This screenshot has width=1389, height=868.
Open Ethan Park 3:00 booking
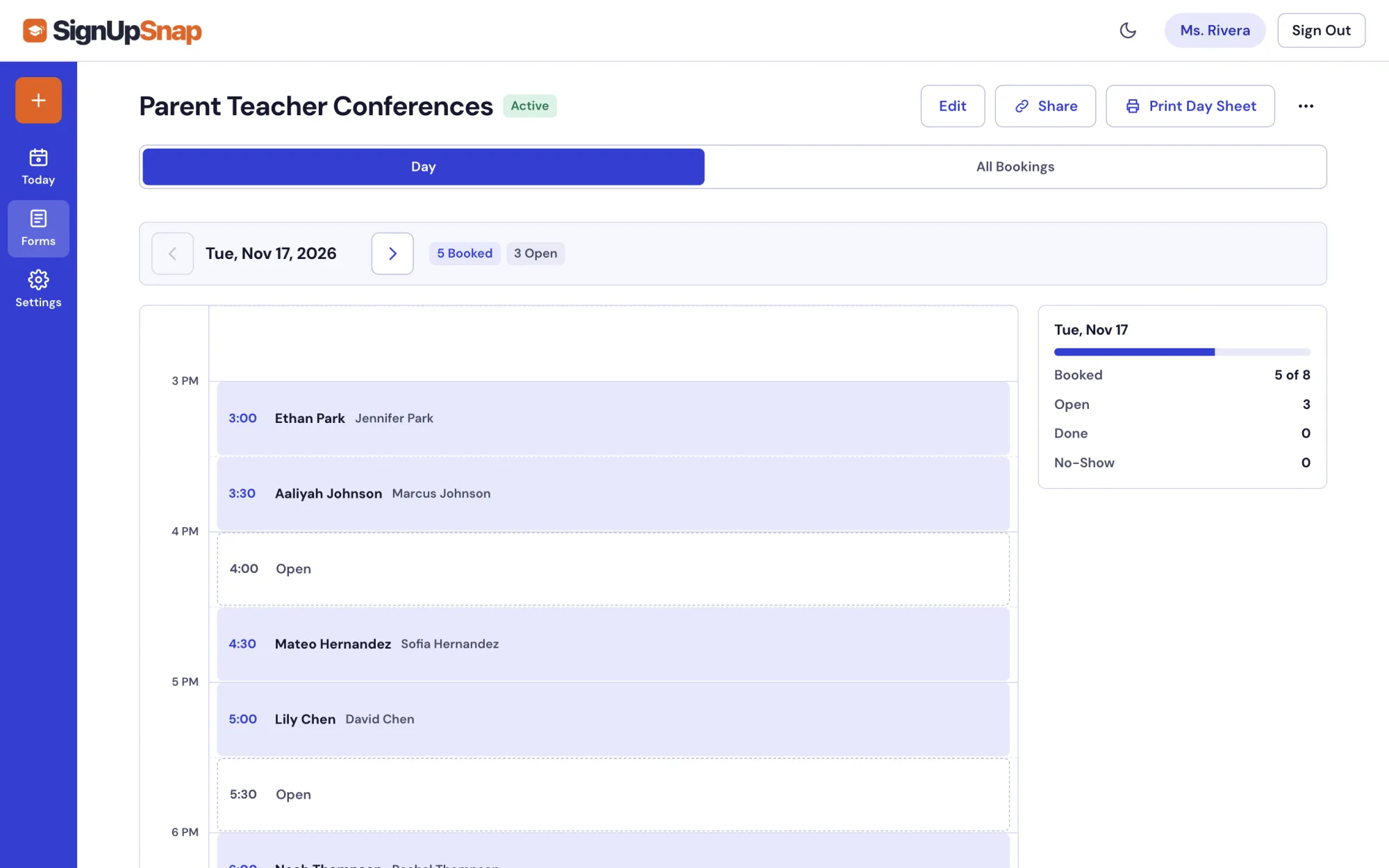click(x=613, y=419)
